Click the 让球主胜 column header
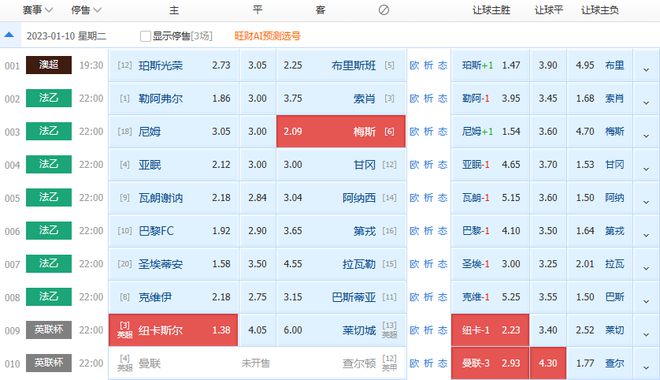The image size is (660, 380). pos(491,10)
